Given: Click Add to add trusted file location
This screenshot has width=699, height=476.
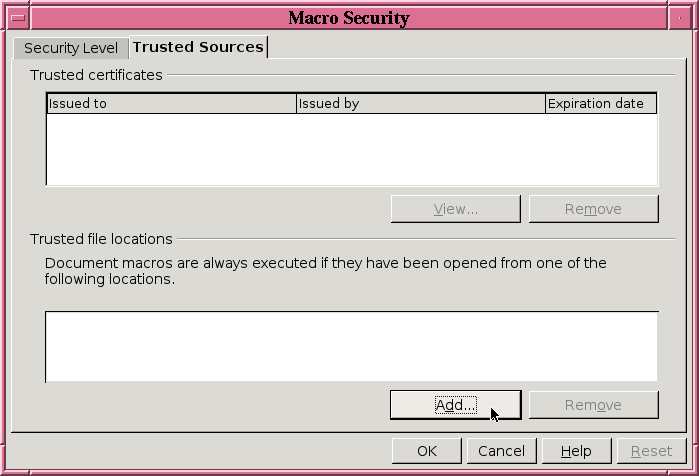Looking at the screenshot, I should coord(456,405).
